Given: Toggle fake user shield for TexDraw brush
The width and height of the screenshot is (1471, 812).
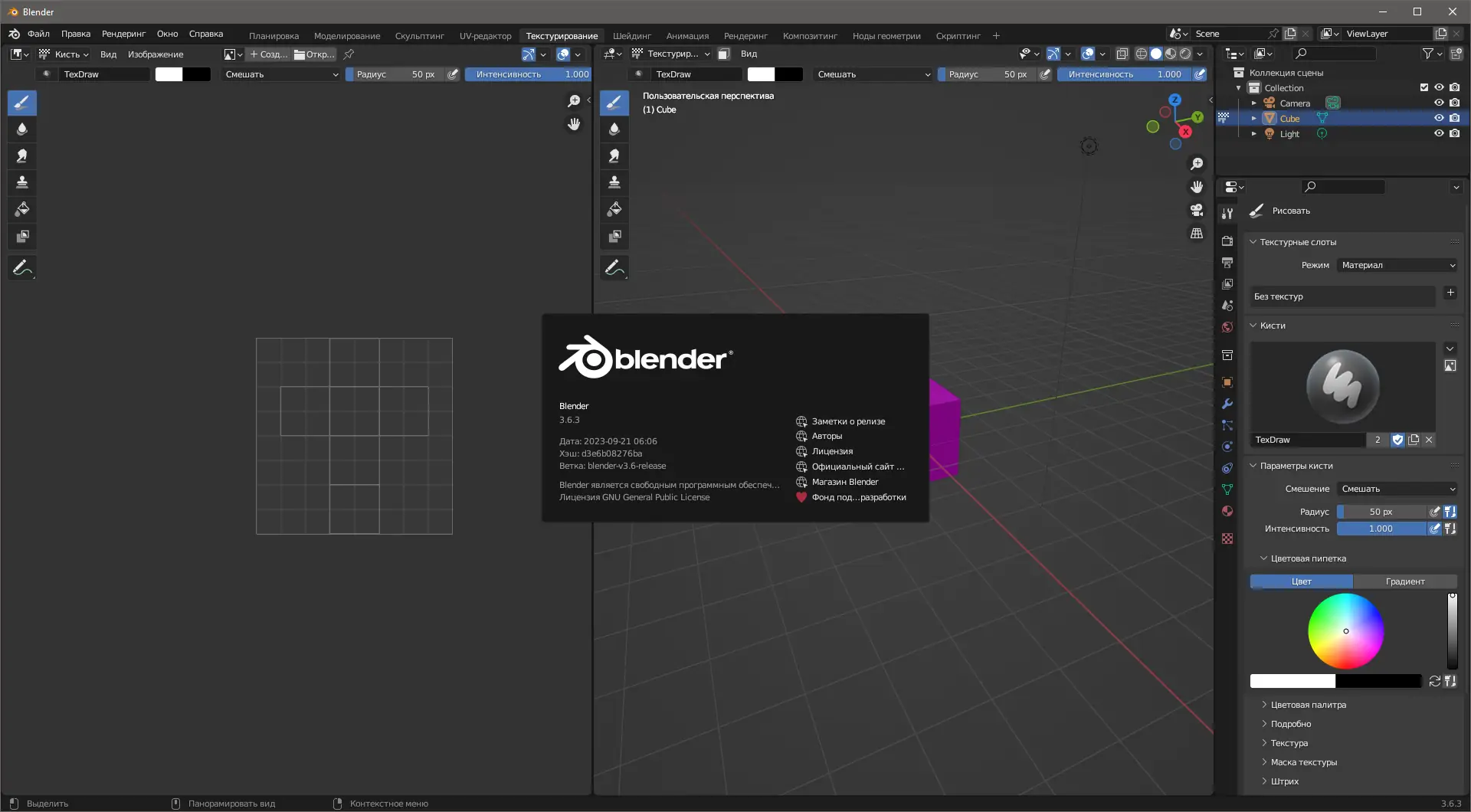Looking at the screenshot, I should [x=1398, y=440].
